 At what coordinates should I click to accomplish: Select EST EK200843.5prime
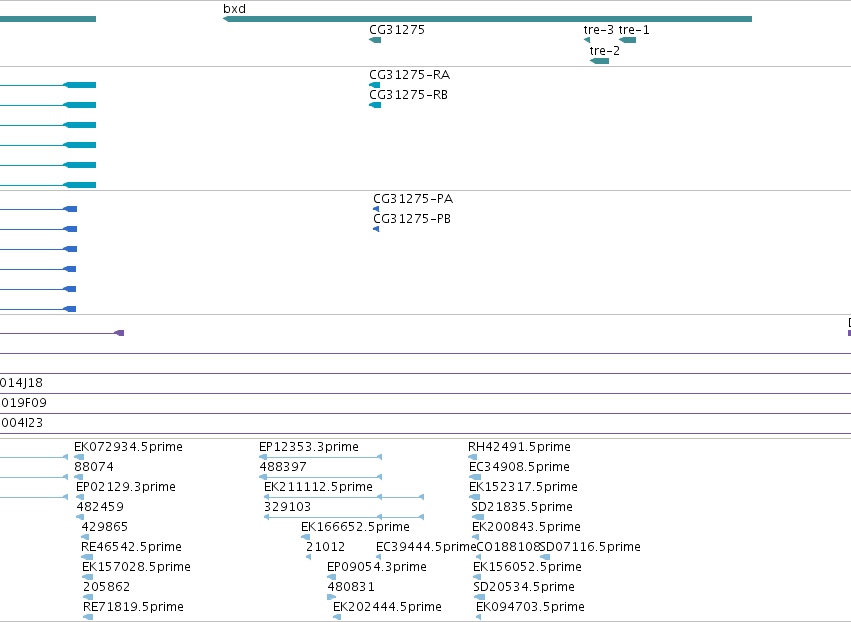(x=526, y=527)
